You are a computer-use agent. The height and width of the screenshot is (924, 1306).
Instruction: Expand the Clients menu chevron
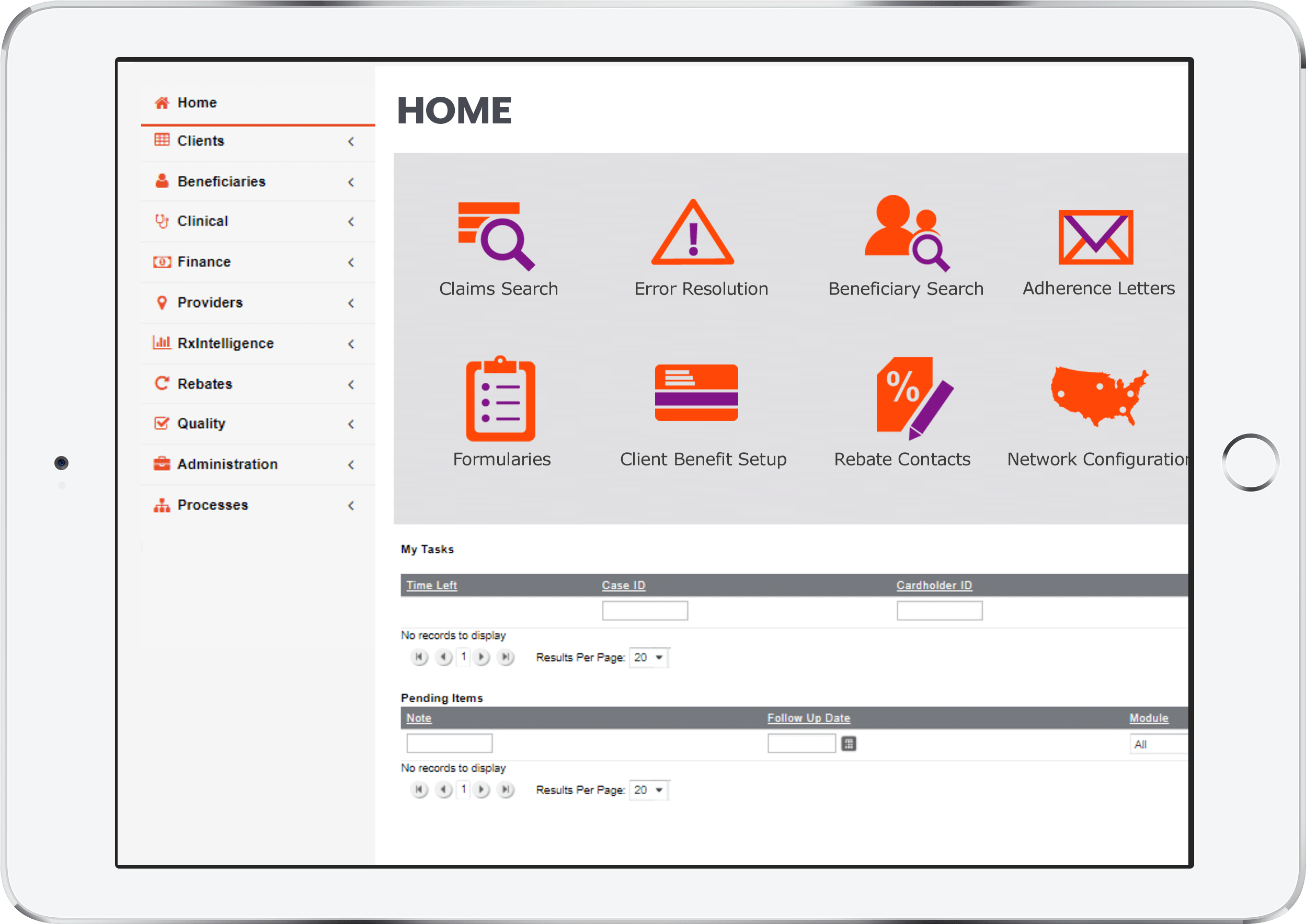(x=351, y=141)
